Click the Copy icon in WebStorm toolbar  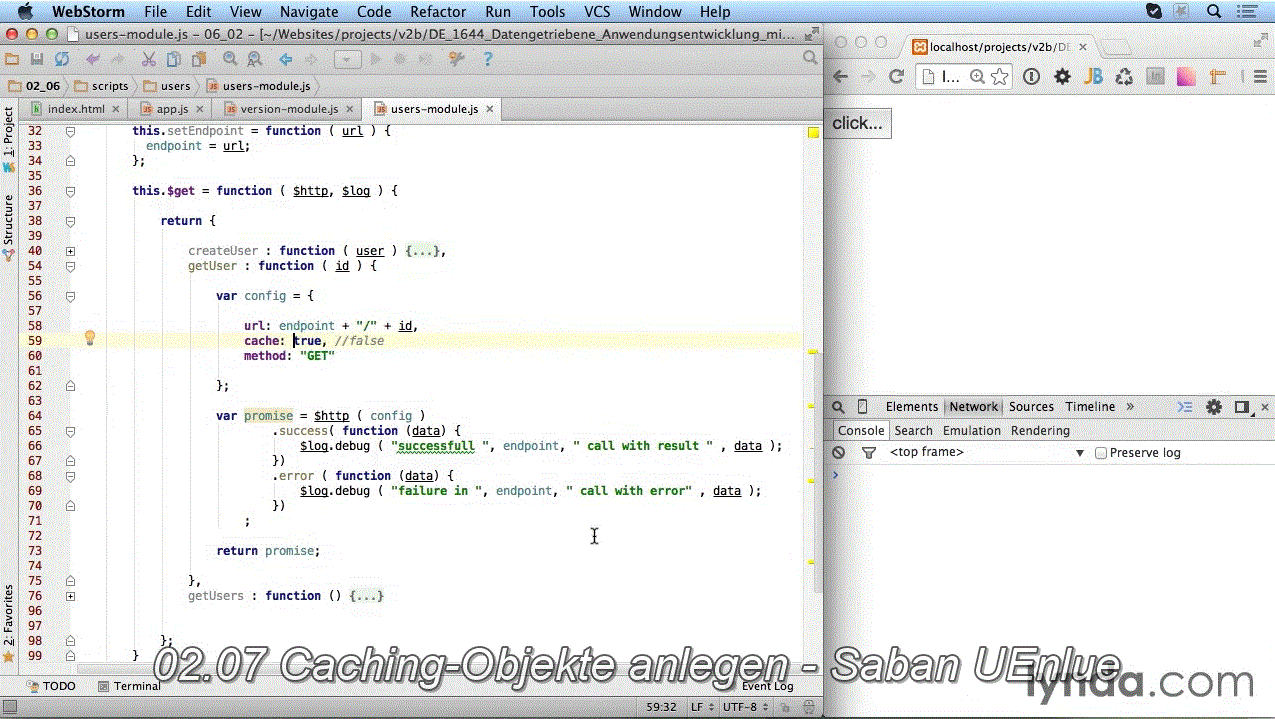pyautogui.click(x=173, y=60)
